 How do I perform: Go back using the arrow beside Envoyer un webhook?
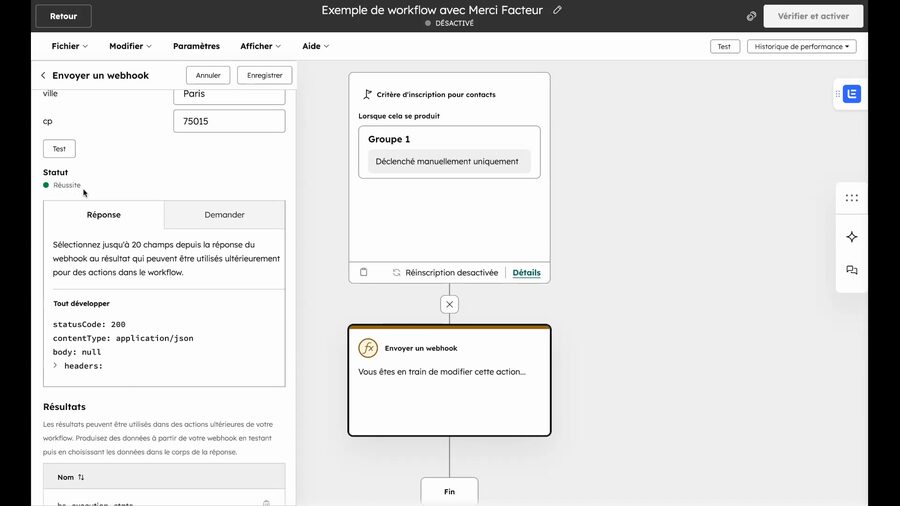[43, 75]
